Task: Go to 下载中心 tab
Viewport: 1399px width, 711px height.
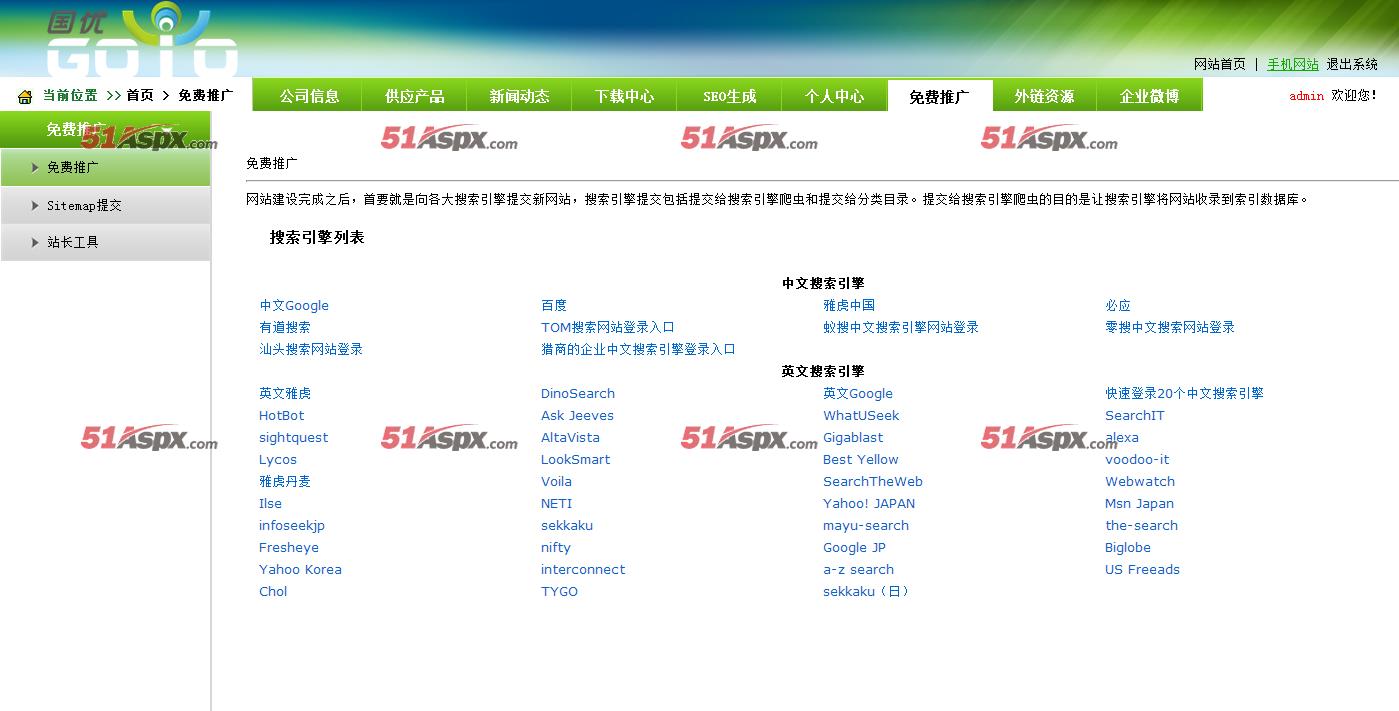Action: (x=624, y=96)
